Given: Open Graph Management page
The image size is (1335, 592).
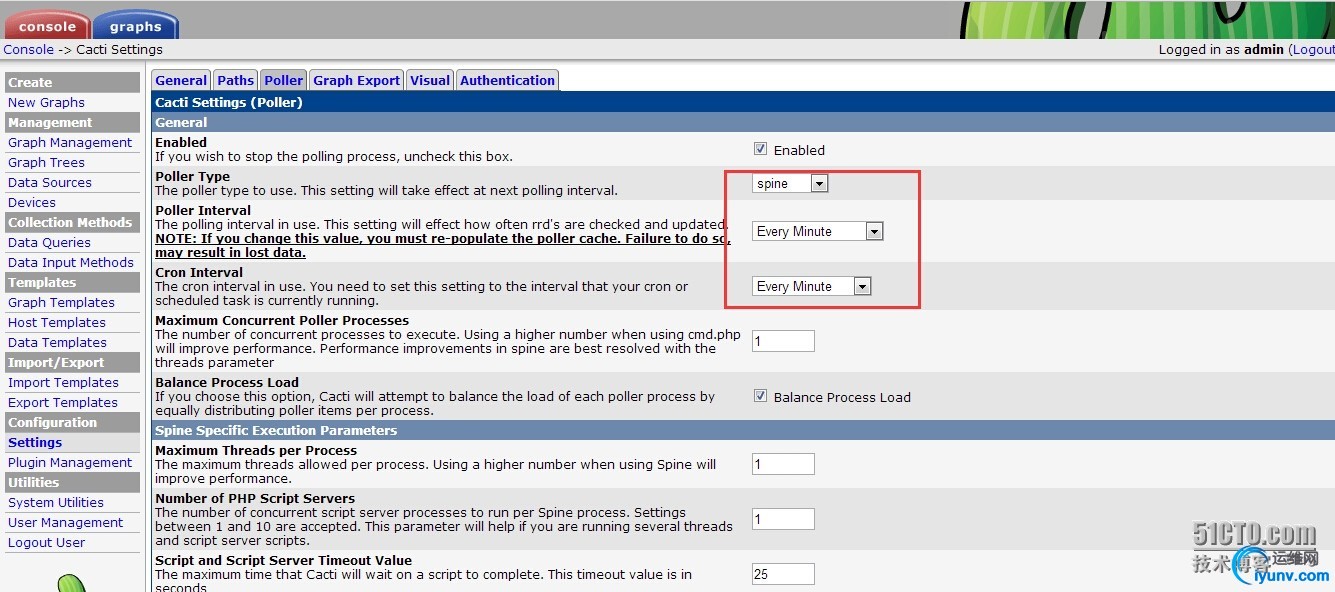Looking at the screenshot, I should [x=70, y=142].
